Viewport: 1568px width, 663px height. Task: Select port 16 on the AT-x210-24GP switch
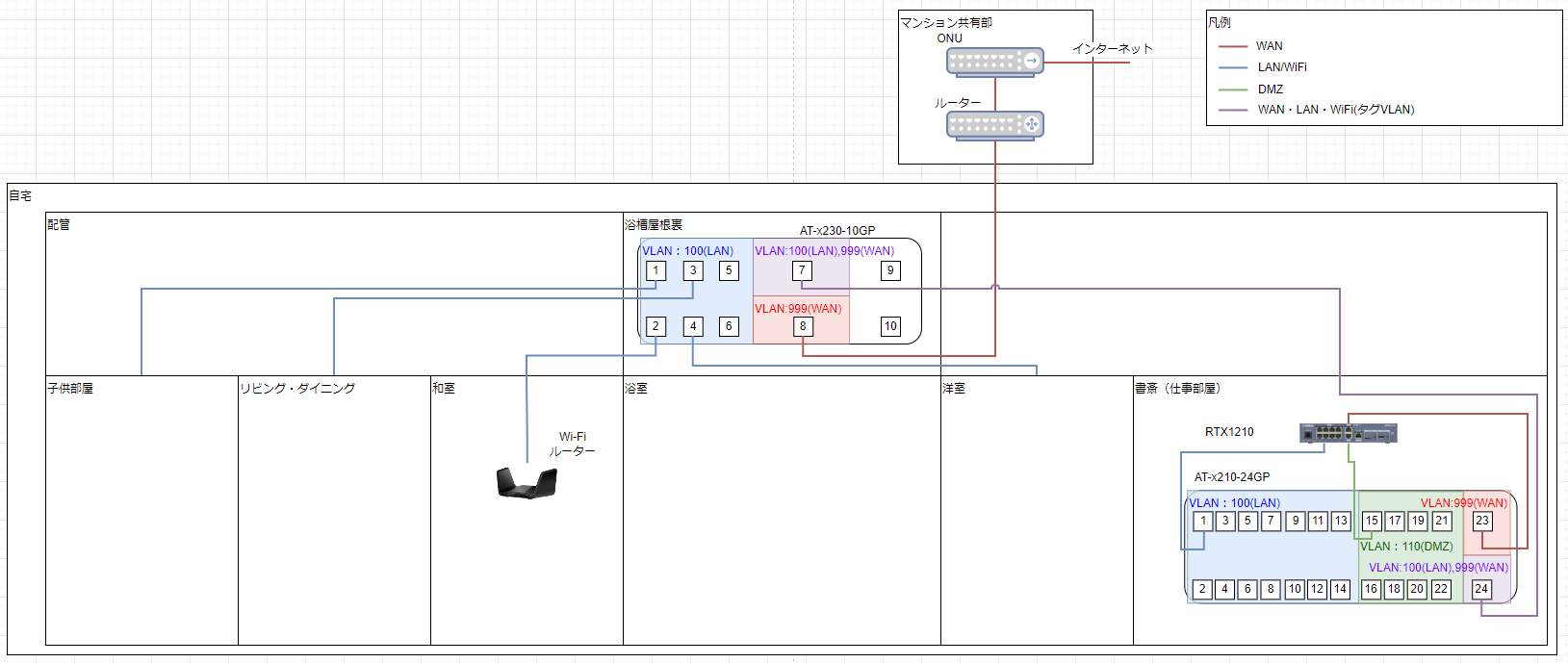(1372, 589)
